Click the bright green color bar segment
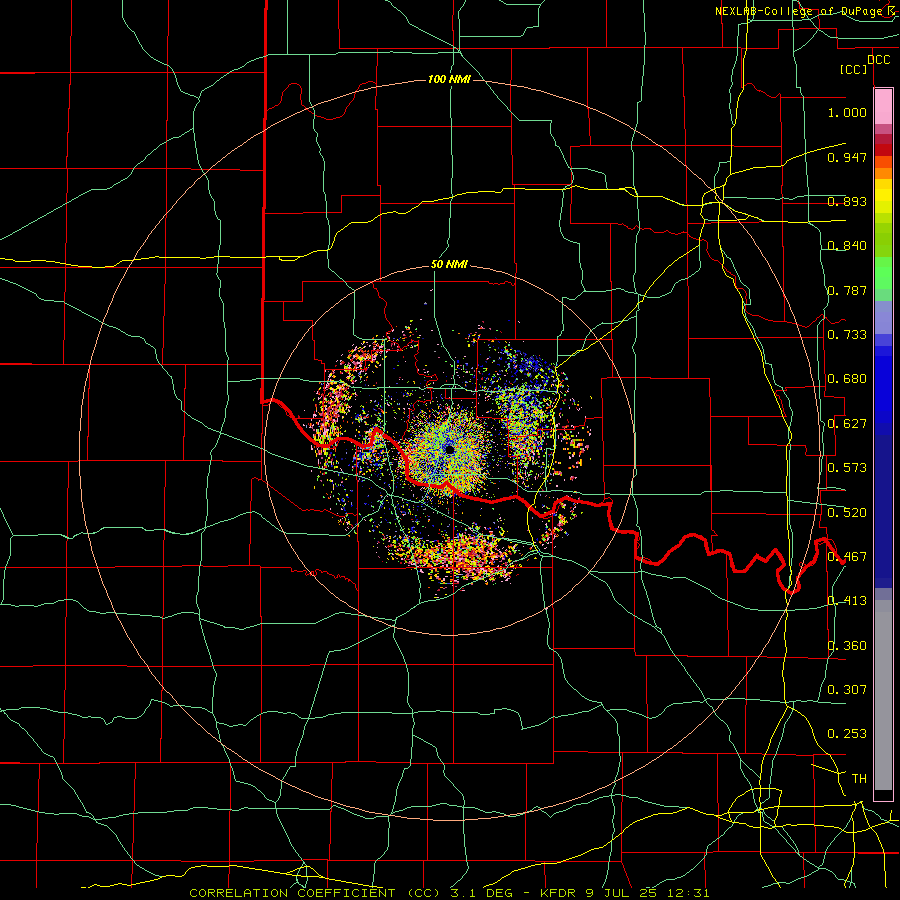This screenshot has height=900, width=900. tap(883, 273)
